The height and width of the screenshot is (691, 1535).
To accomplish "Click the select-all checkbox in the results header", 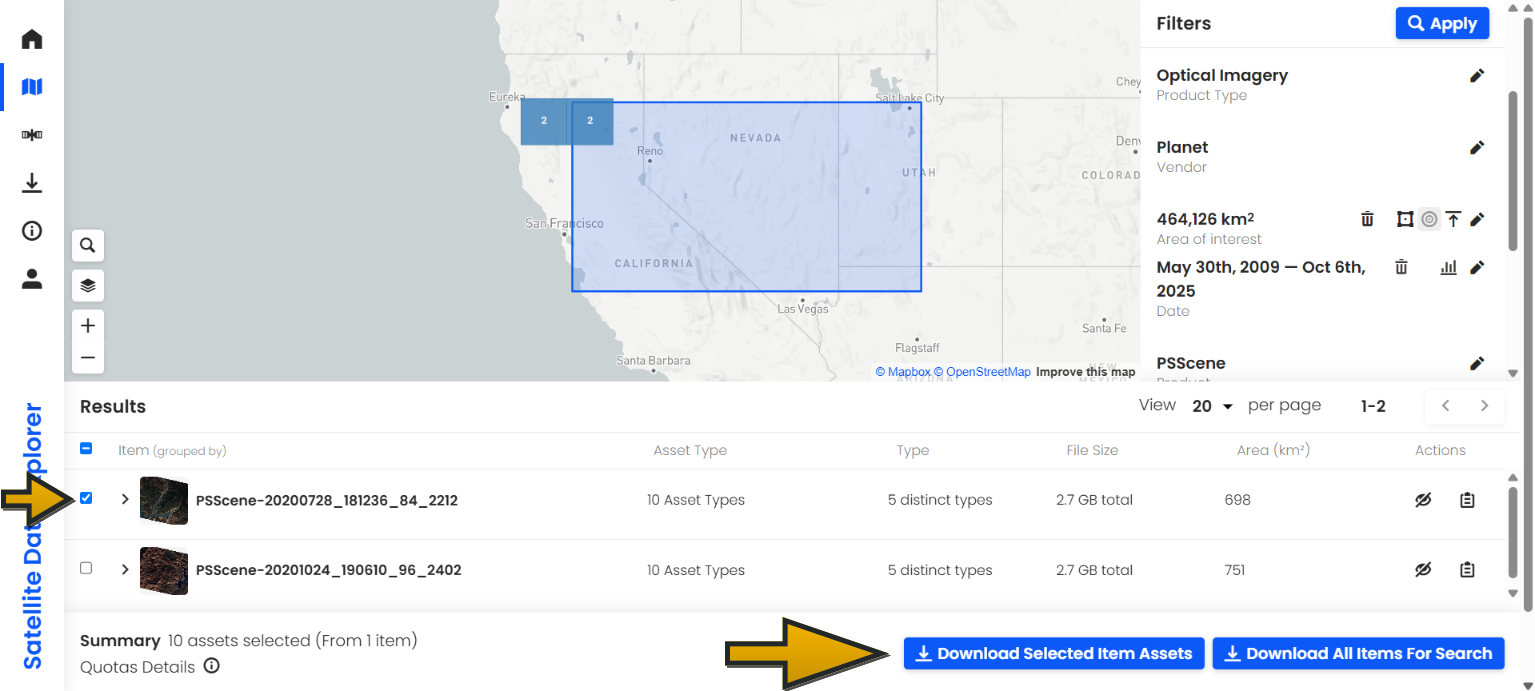I will click(x=86, y=449).
